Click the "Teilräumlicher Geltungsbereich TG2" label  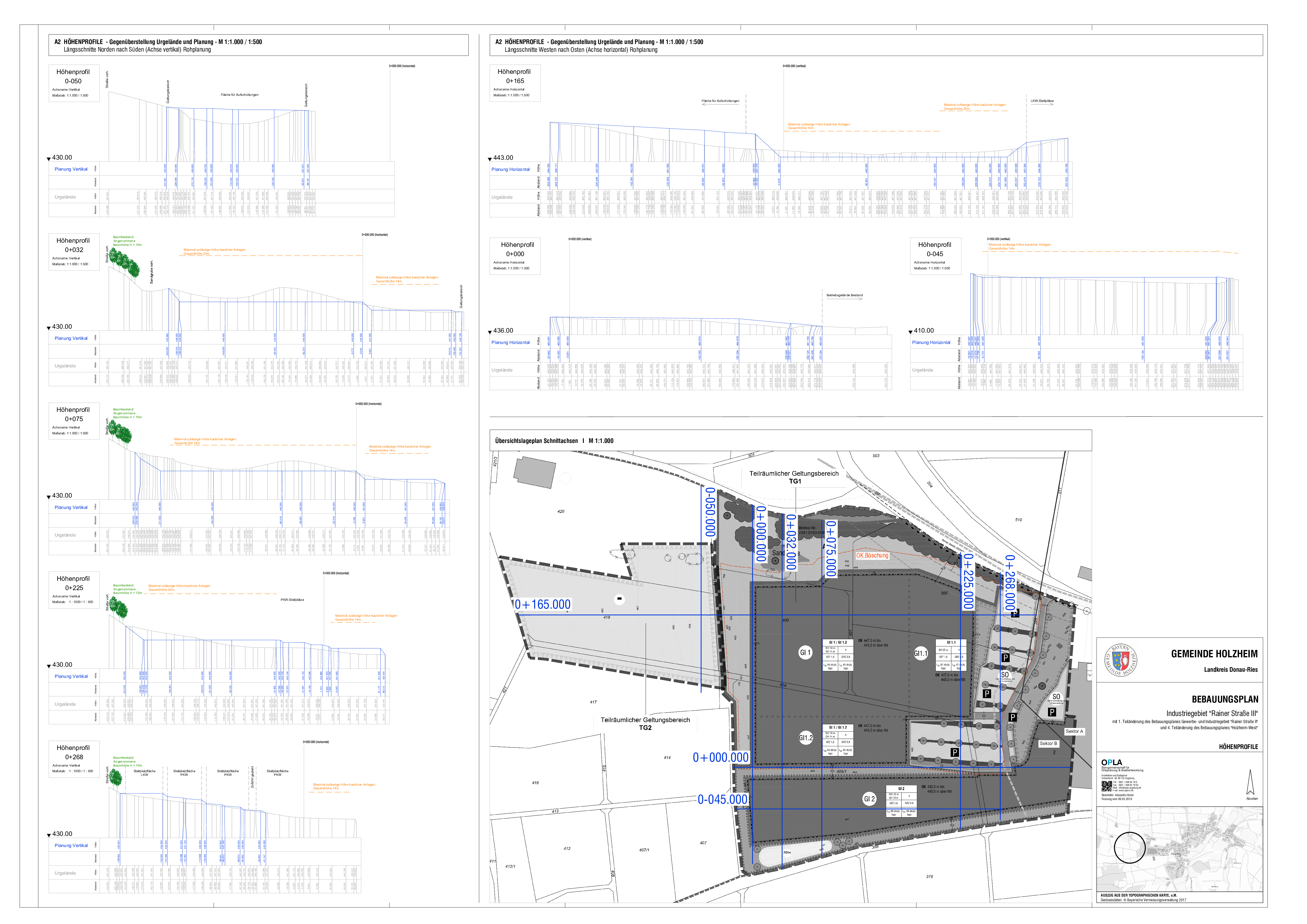(x=645, y=724)
